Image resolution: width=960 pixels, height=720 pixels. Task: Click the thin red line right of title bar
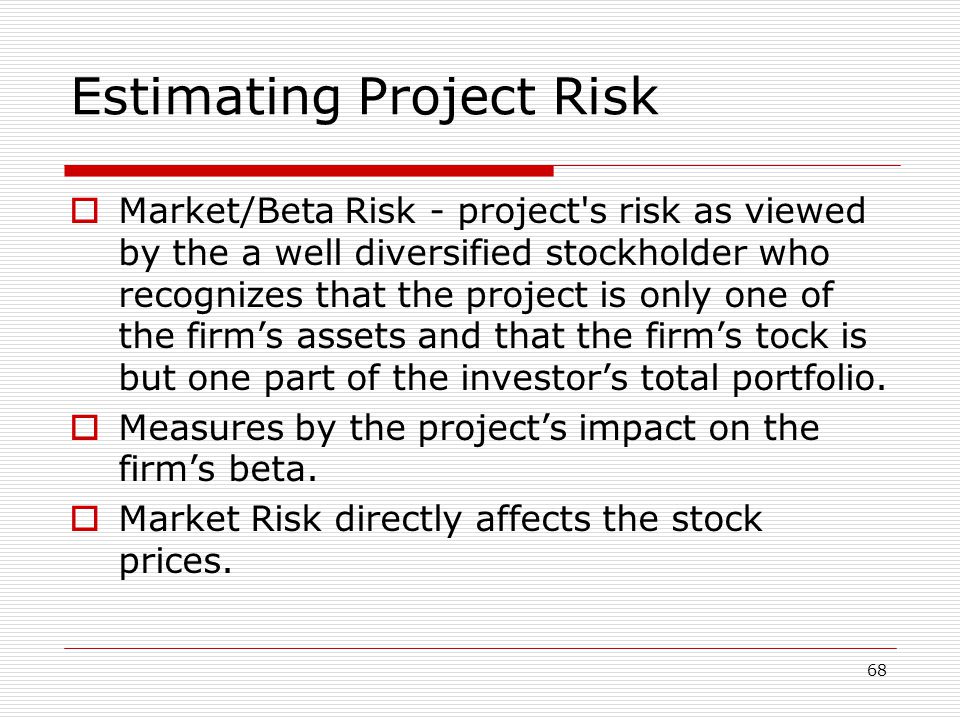(727, 165)
